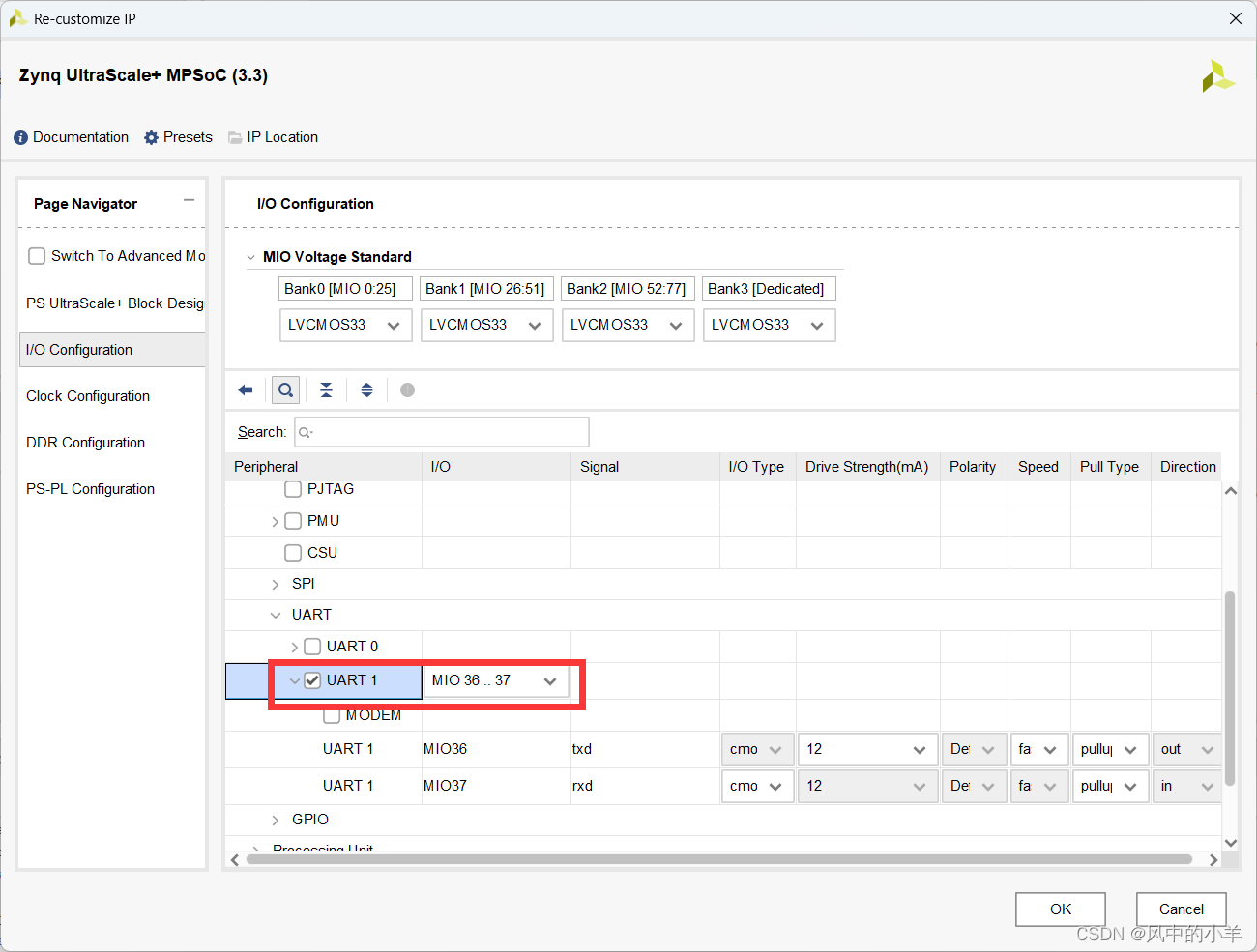Expand the GPIO tree node
The width and height of the screenshot is (1257, 952).
pyautogui.click(x=276, y=821)
